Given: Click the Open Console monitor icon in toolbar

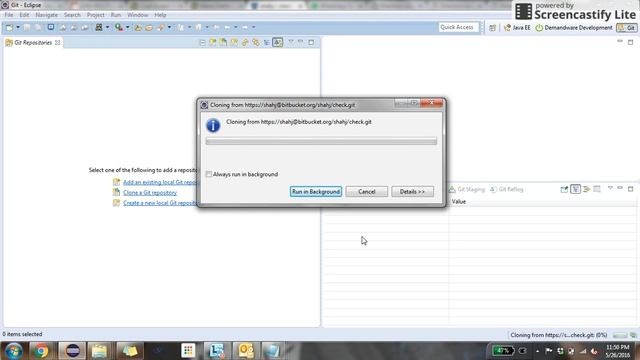Looking at the screenshot, I should (51, 27).
